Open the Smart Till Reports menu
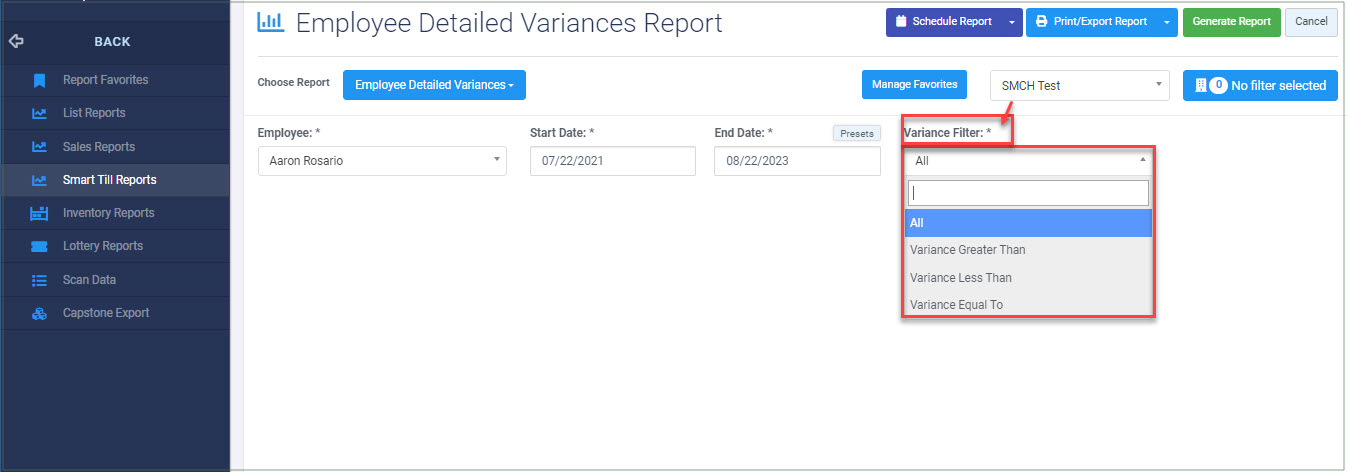 pos(109,180)
